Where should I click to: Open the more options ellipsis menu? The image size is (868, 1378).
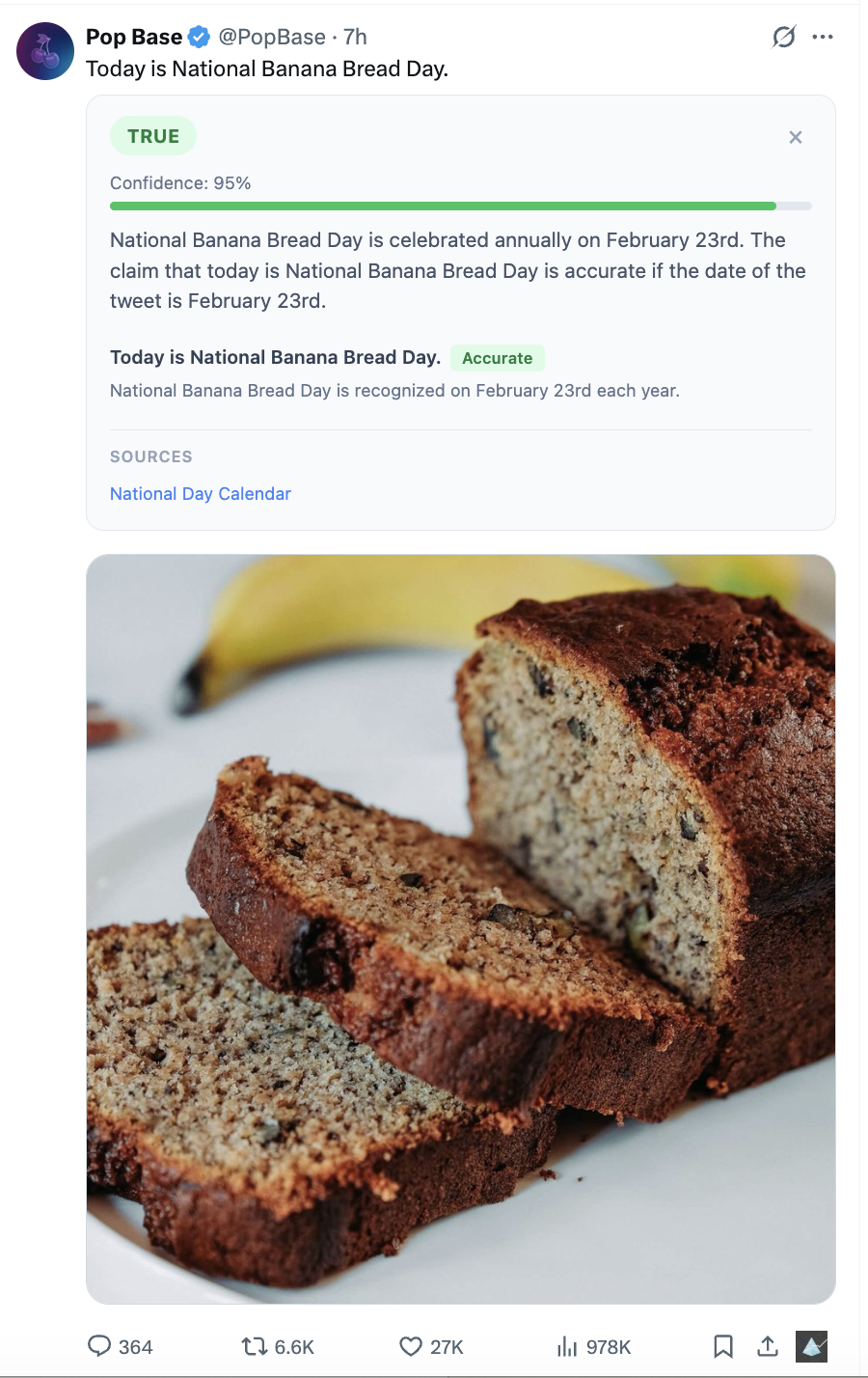click(x=824, y=36)
